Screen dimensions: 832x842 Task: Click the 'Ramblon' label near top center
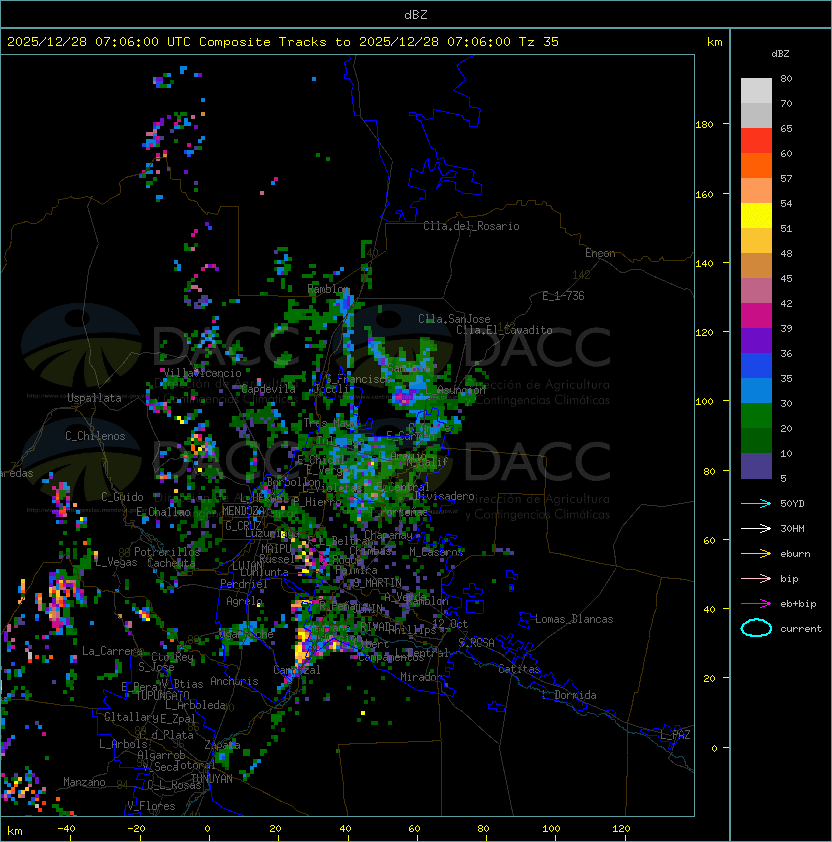tap(329, 289)
